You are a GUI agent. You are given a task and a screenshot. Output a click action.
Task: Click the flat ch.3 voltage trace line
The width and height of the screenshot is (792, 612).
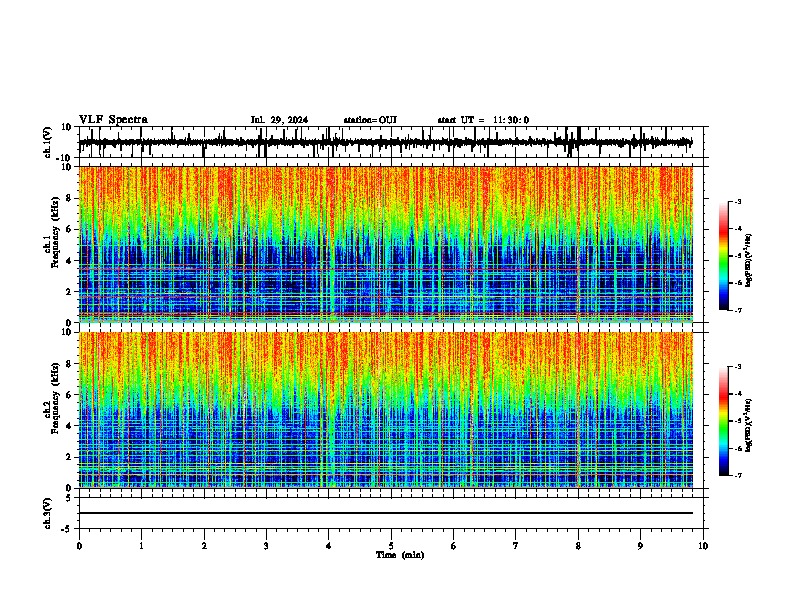coord(386,513)
